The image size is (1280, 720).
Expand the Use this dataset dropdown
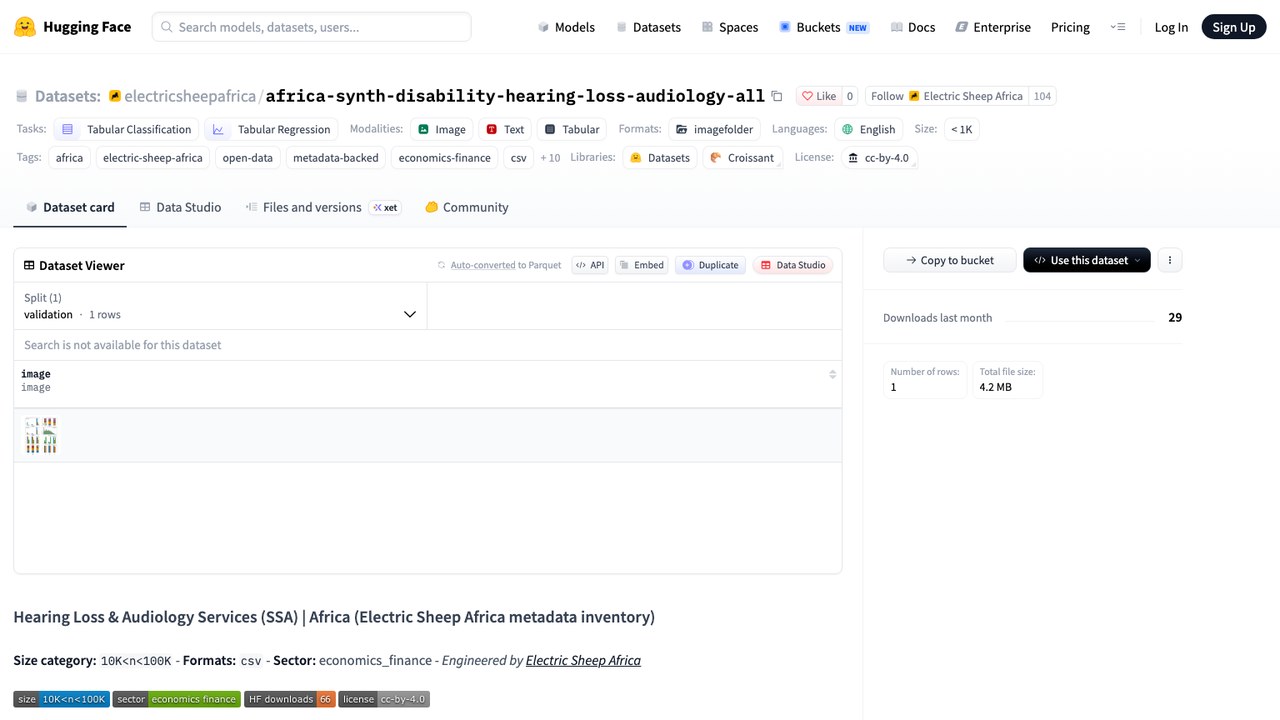coord(1086,260)
